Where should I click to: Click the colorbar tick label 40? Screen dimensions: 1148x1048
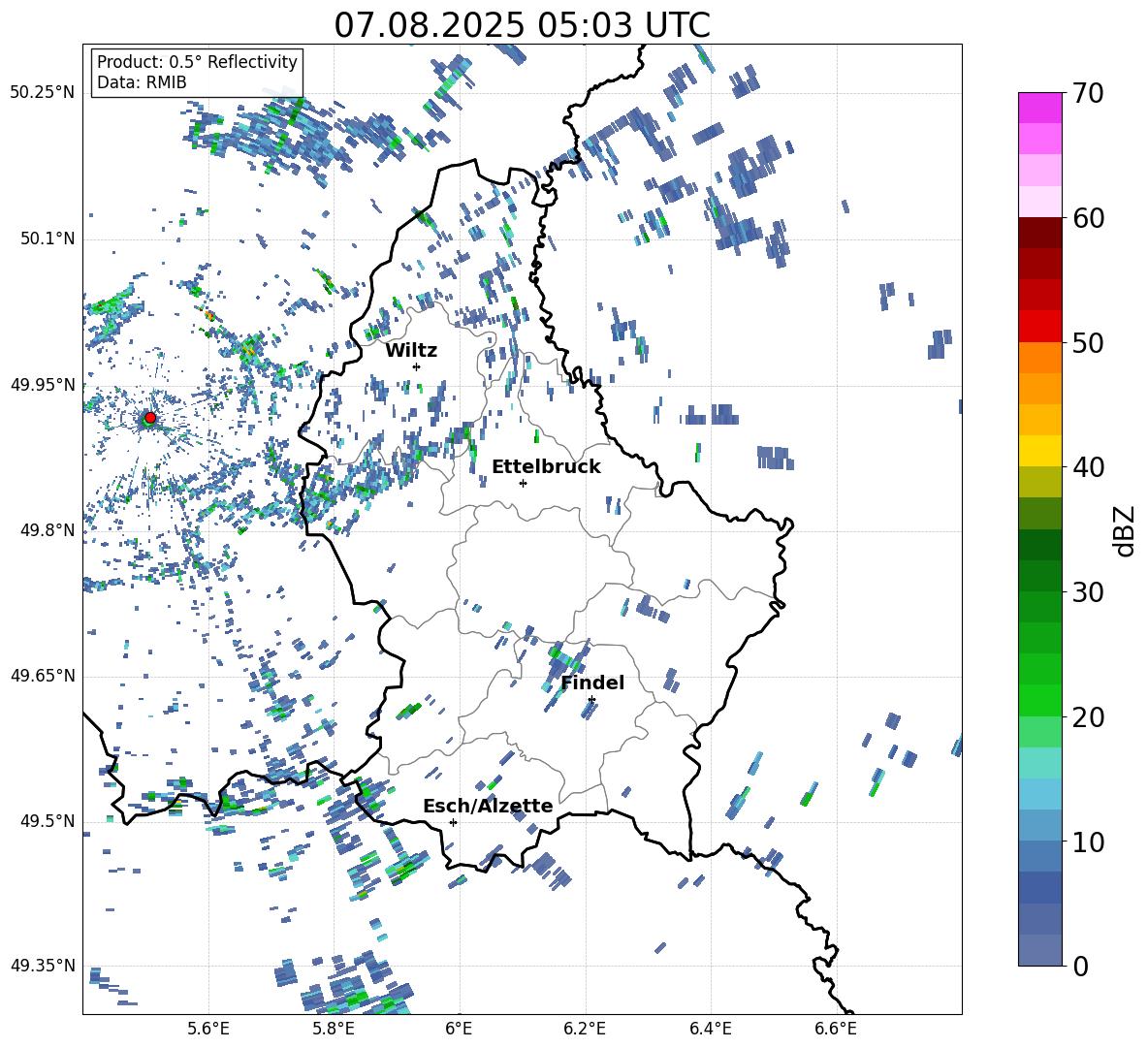(x=1088, y=467)
